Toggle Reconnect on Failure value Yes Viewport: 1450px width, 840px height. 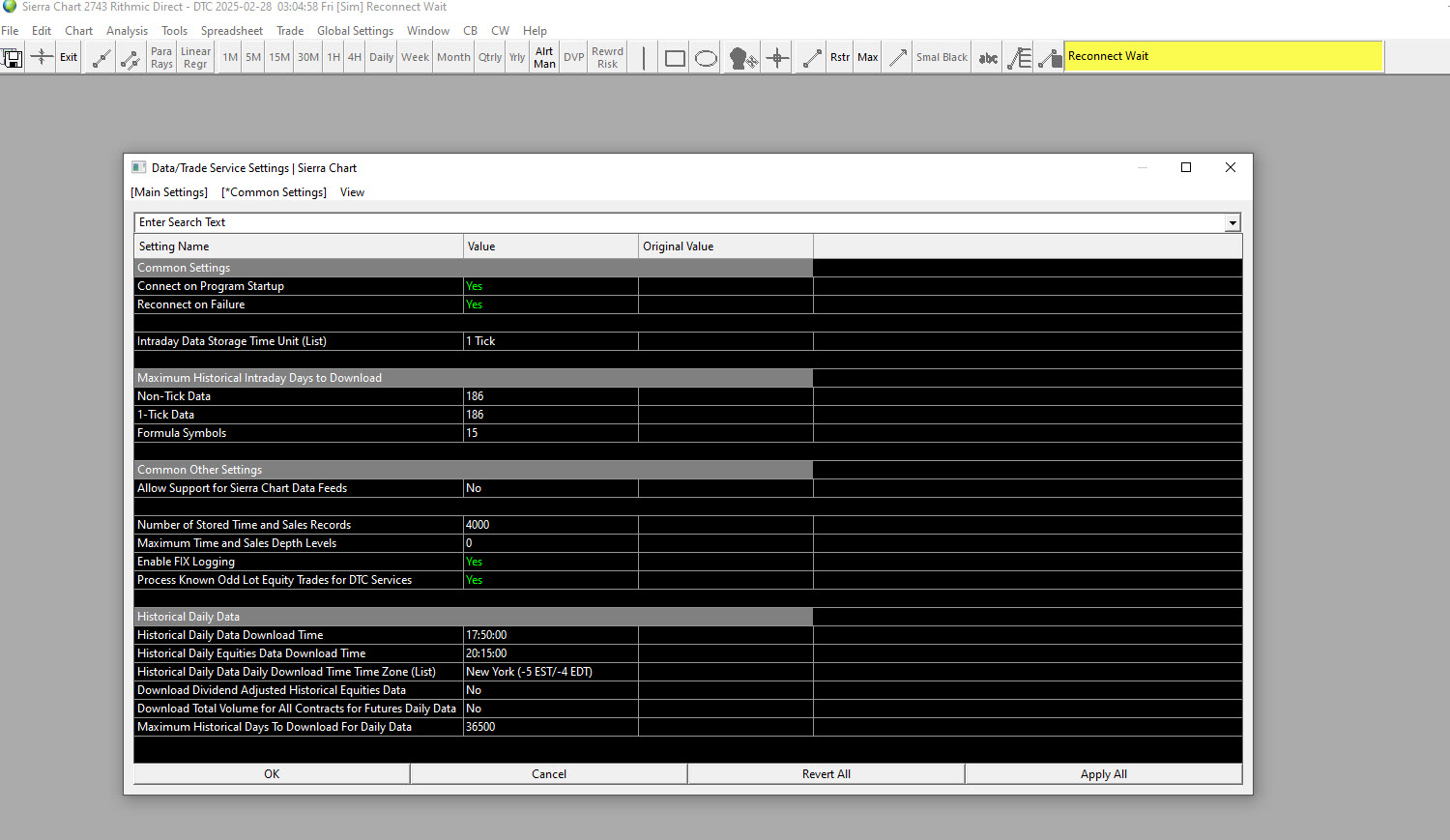pos(551,304)
